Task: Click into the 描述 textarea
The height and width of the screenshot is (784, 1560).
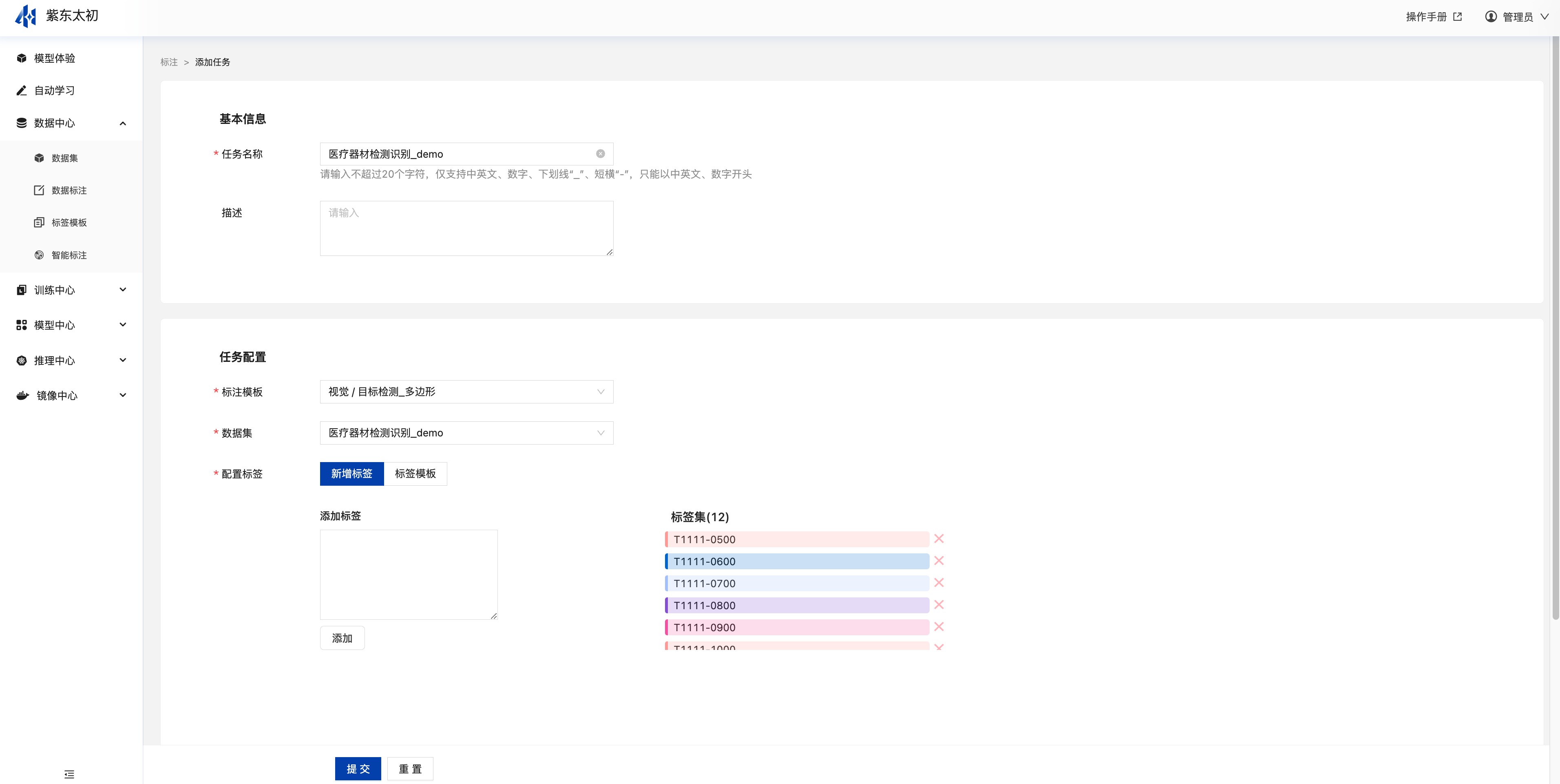Action: pos(466,228)
